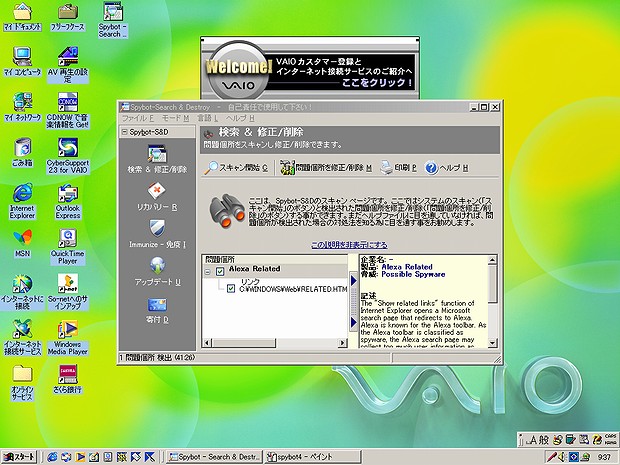This screenshot has width=620, height=465.
Task: Click the ヘルプ help toolbar button
Action: pyautogui.click(x=446, y=168)
